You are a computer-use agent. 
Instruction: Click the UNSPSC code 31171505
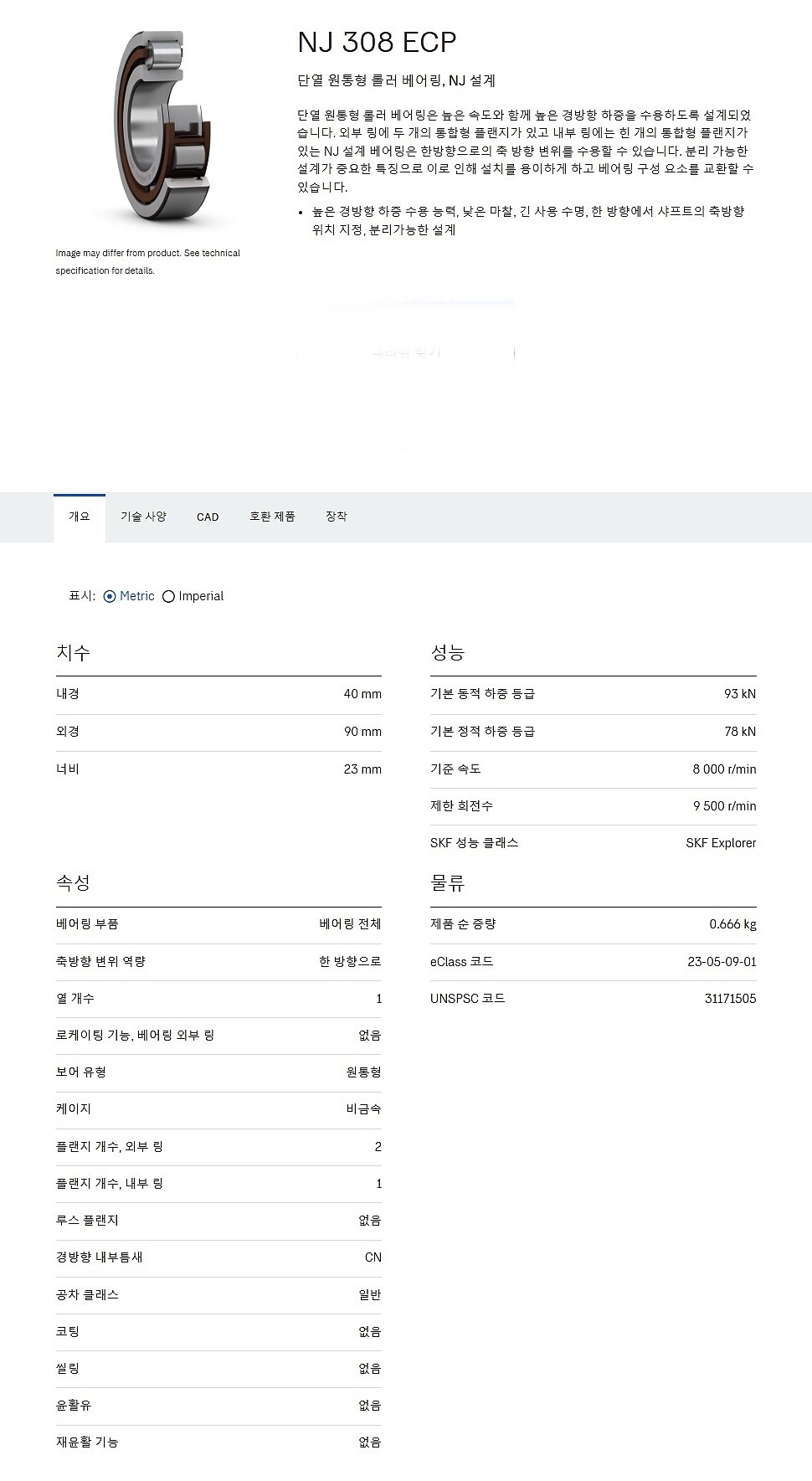[x=730, y=999]
